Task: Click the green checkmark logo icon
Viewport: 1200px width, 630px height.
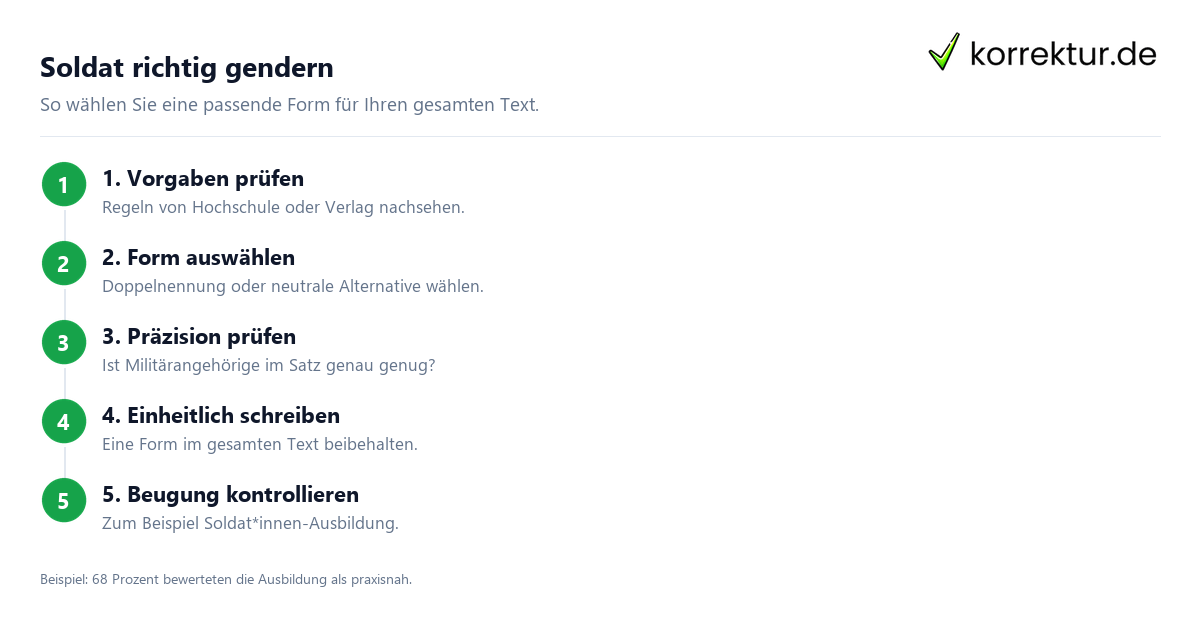Action: pyautogui.click(x=944, y=52)
